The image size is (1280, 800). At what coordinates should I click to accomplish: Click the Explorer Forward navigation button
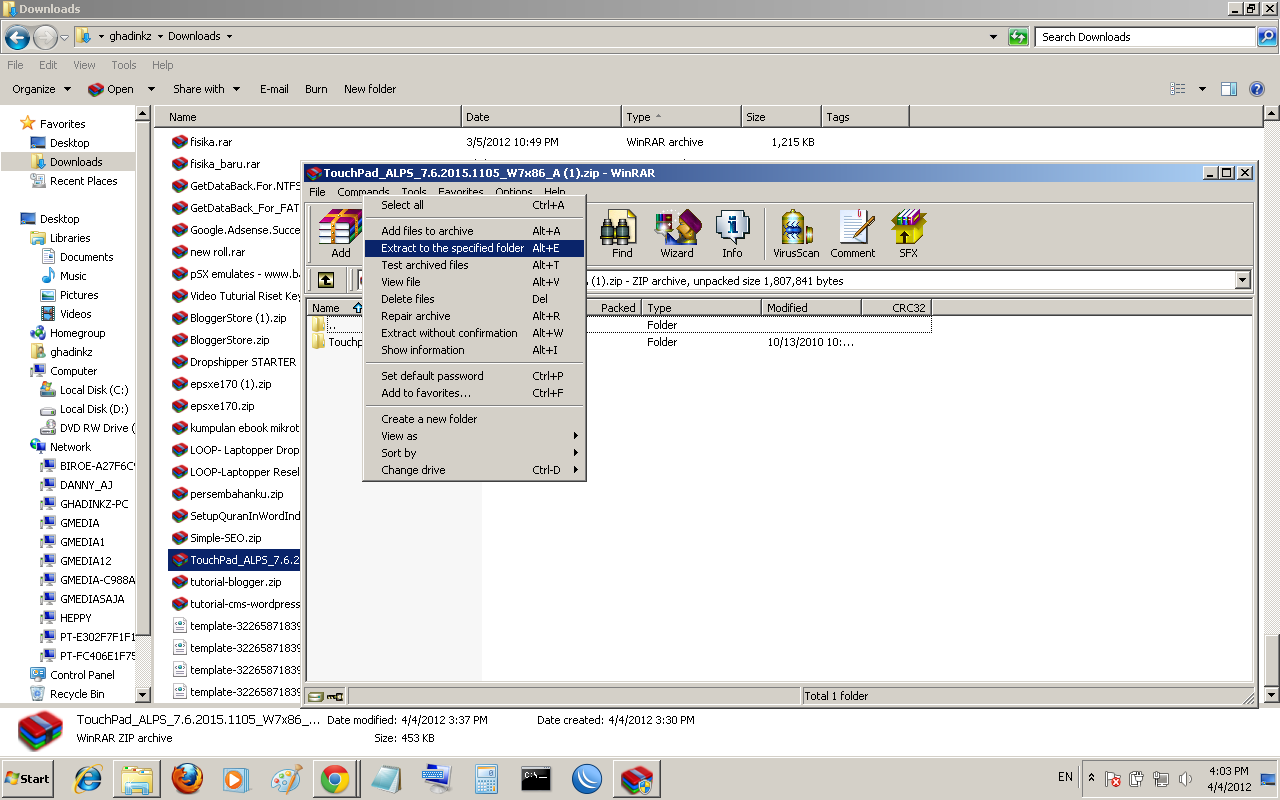pos(45,38)
